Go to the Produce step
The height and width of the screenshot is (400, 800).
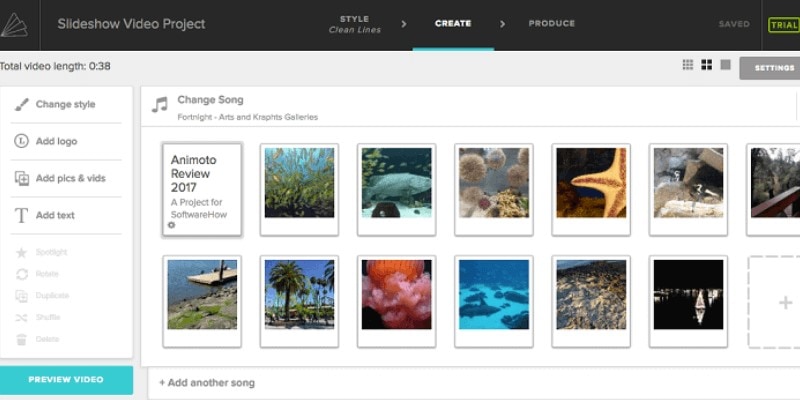click(551, 23)
